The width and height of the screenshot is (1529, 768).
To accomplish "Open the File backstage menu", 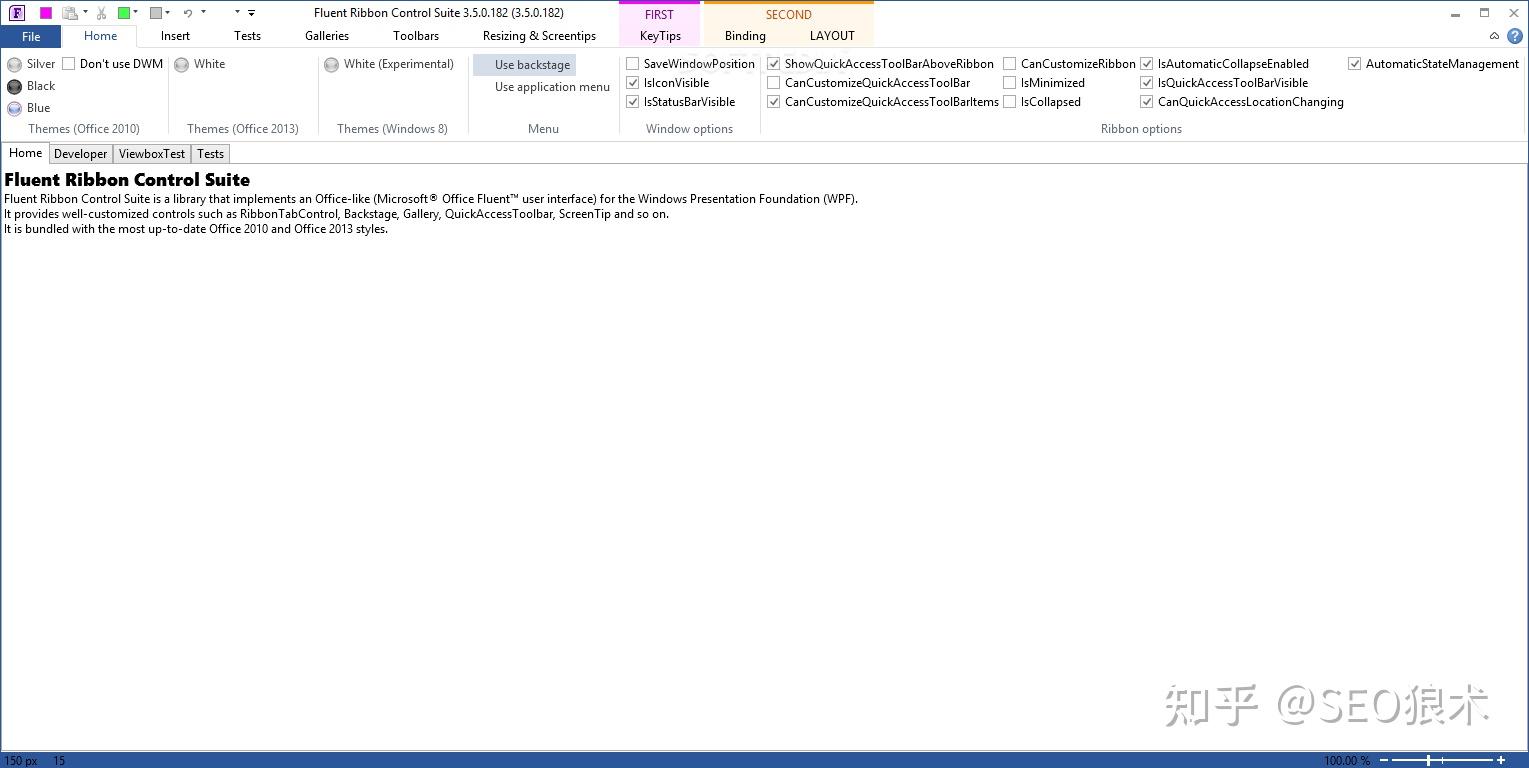I will click(x=31, y=35).
